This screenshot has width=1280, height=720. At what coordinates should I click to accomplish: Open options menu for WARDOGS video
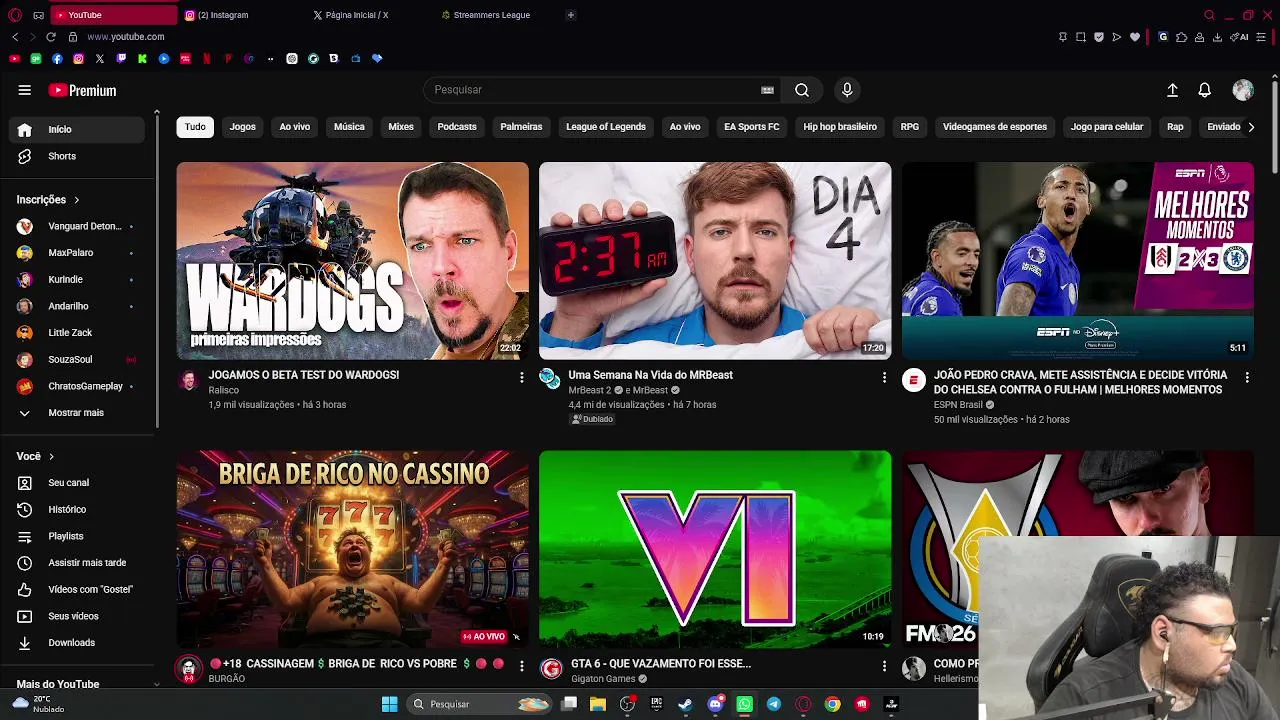[521, 377]
